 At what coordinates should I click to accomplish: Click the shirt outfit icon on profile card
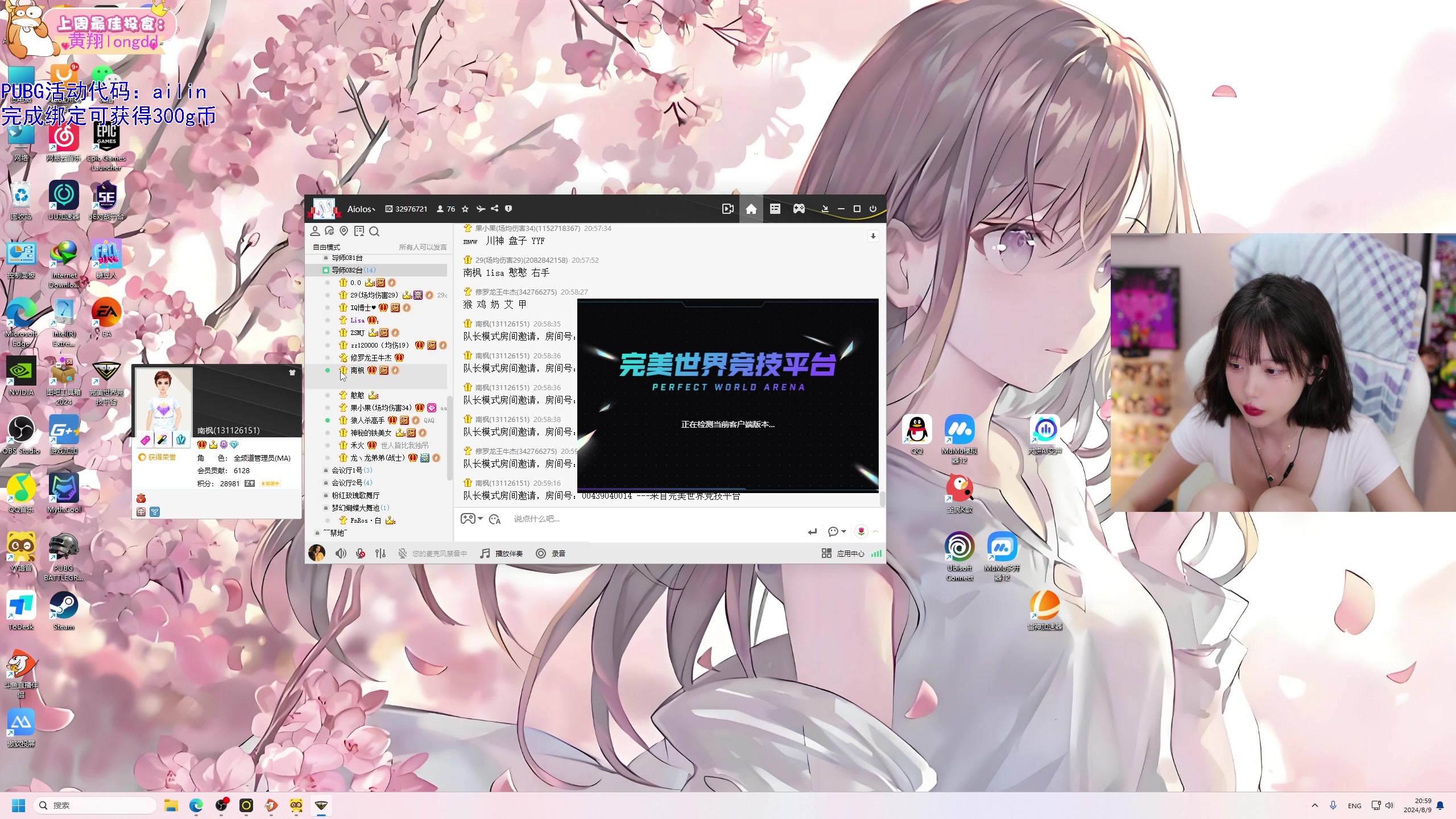tap(292, 373)
